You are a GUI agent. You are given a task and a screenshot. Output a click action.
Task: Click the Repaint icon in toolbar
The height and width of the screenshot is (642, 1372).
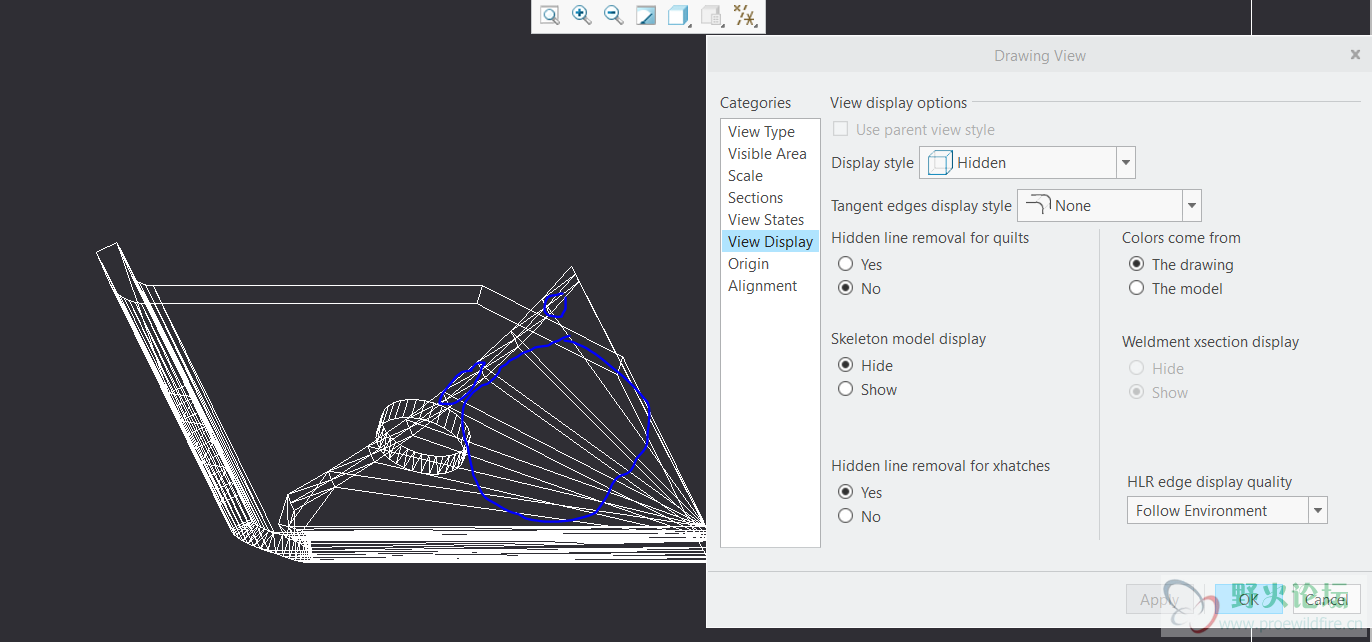coord(646,15)
